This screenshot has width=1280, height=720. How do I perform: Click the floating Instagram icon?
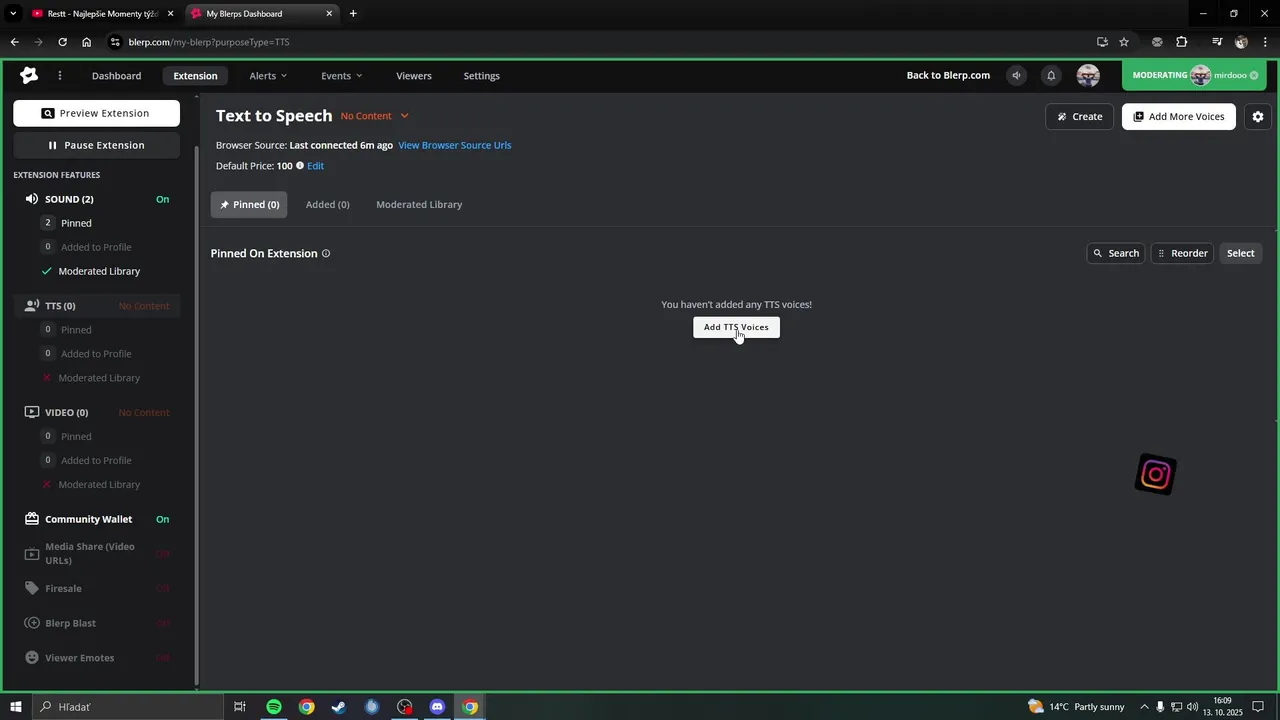[1156, 475]
